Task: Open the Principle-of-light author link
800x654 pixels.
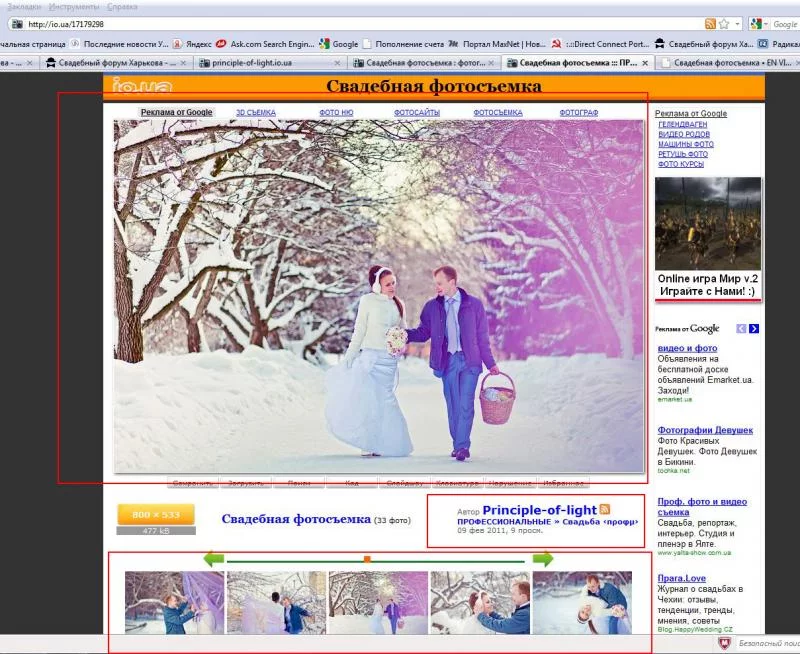Action: (x=539, y=510)
